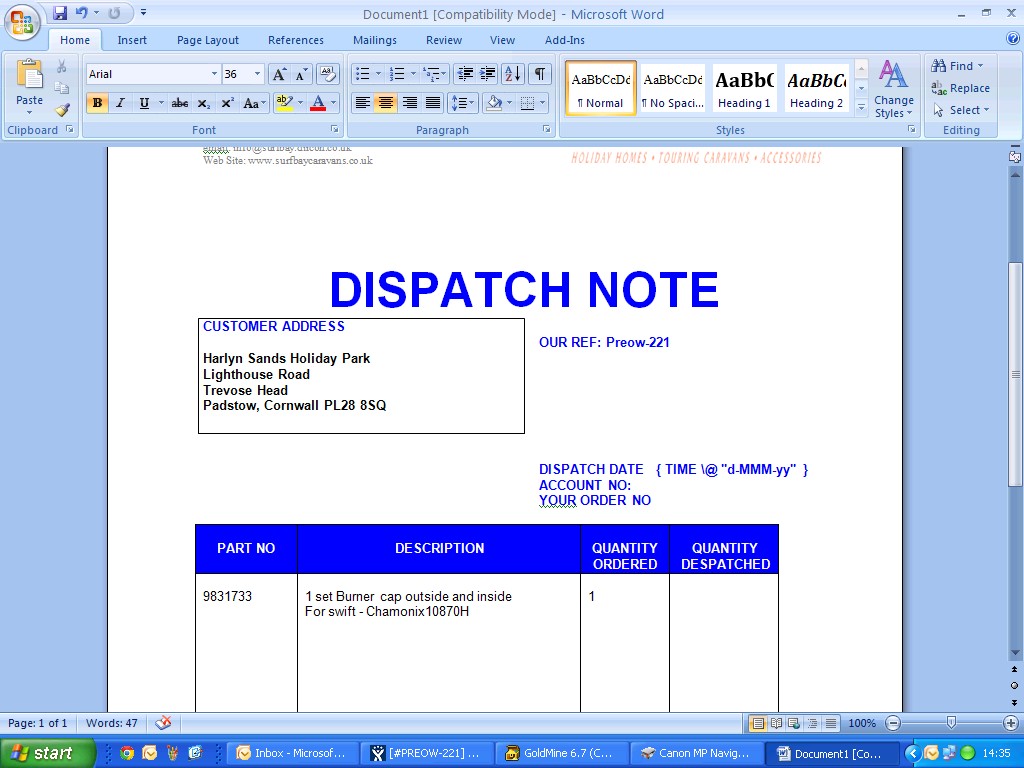Switch to the References tab
Image resolution: width=1024 pixels, height=768 pixels.
[295, 40]
